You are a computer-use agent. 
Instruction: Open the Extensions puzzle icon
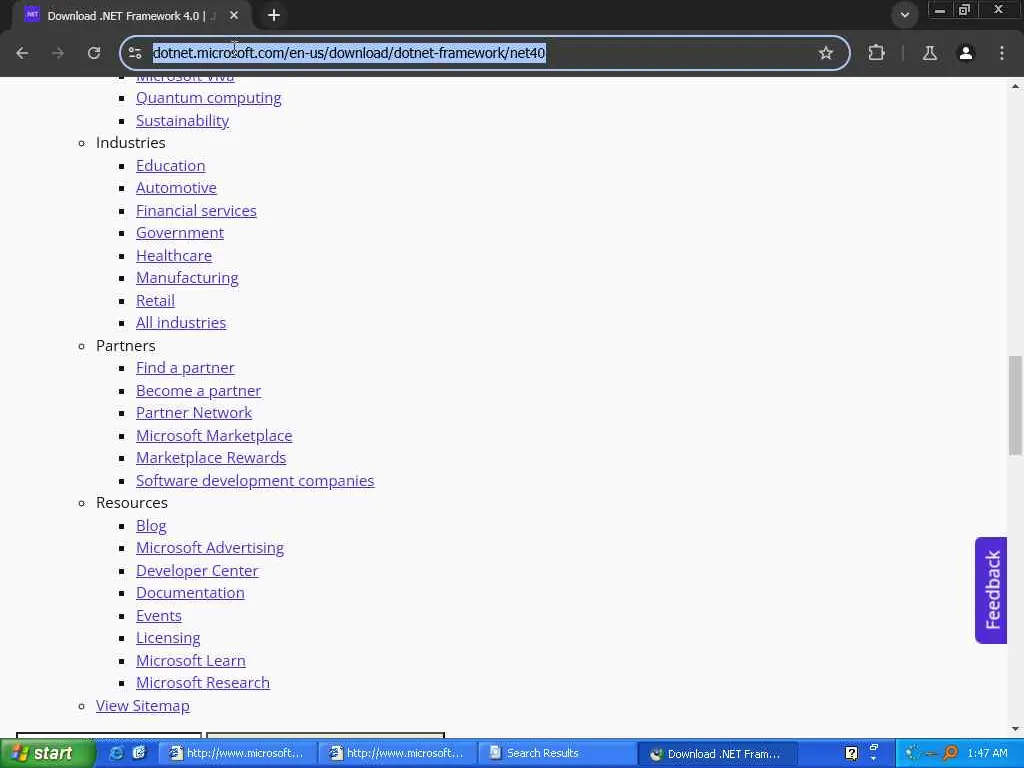coord(876,53)
